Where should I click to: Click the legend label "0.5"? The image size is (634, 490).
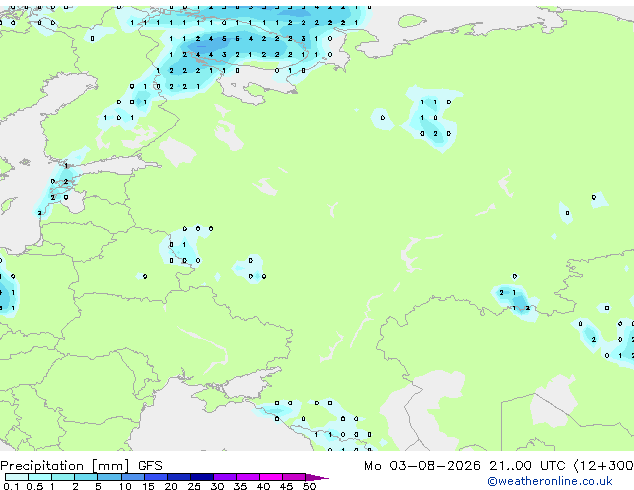[34, 486]
